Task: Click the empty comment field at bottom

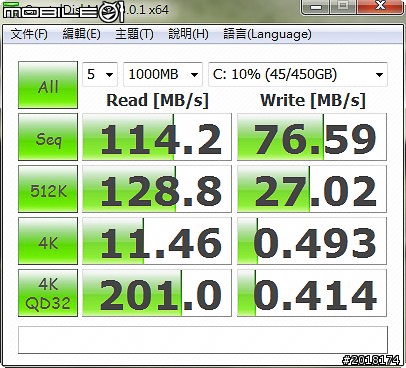Action: click(203, 340)
